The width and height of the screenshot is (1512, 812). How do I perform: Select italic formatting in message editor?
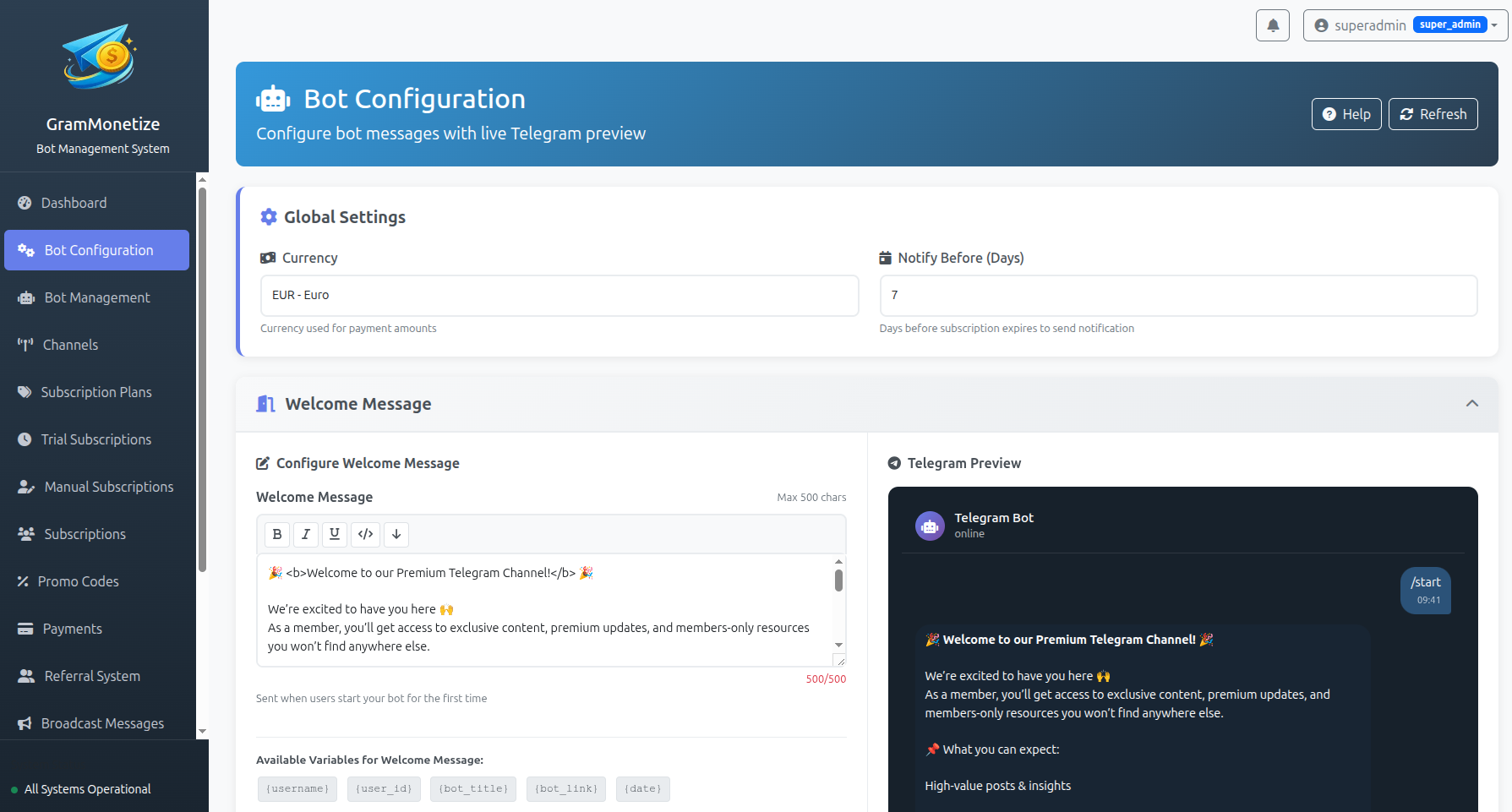pyautogui.click(x=305, y=534)
